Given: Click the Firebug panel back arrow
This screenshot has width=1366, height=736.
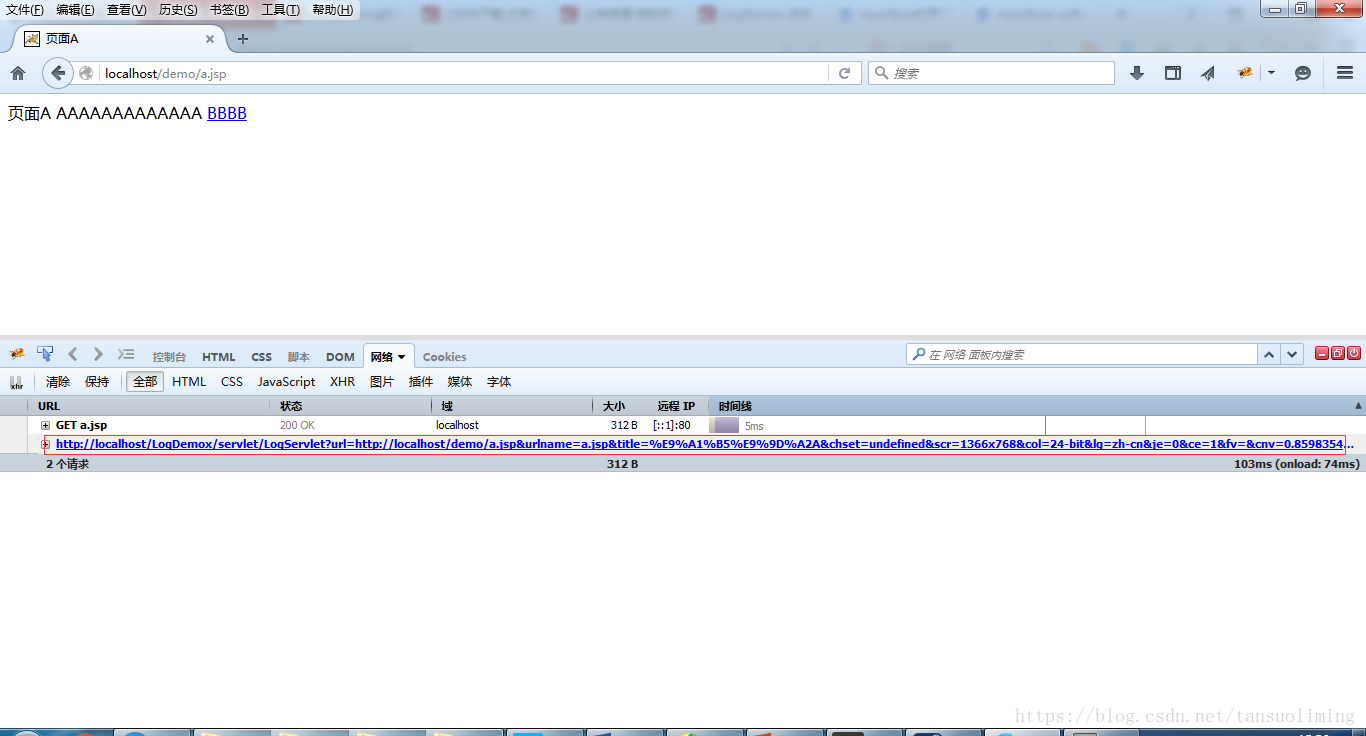Looking at the screenshot, I should click(x=72, y=354).
